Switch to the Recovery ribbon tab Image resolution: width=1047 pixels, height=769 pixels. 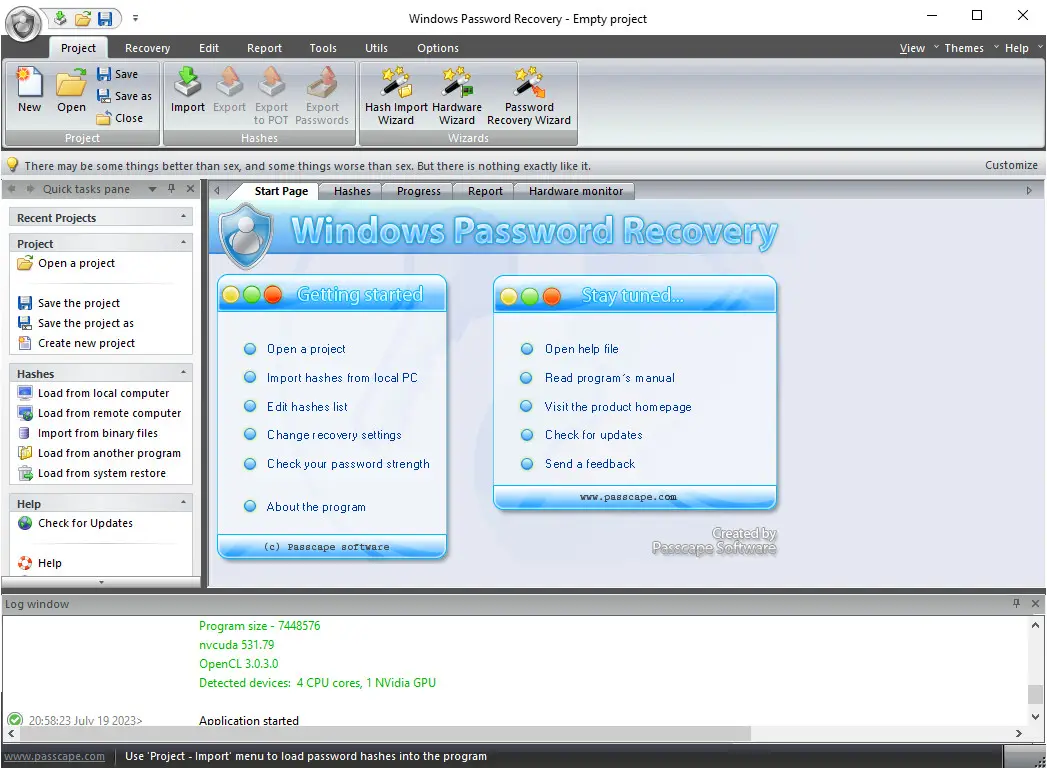click(148, 48)
